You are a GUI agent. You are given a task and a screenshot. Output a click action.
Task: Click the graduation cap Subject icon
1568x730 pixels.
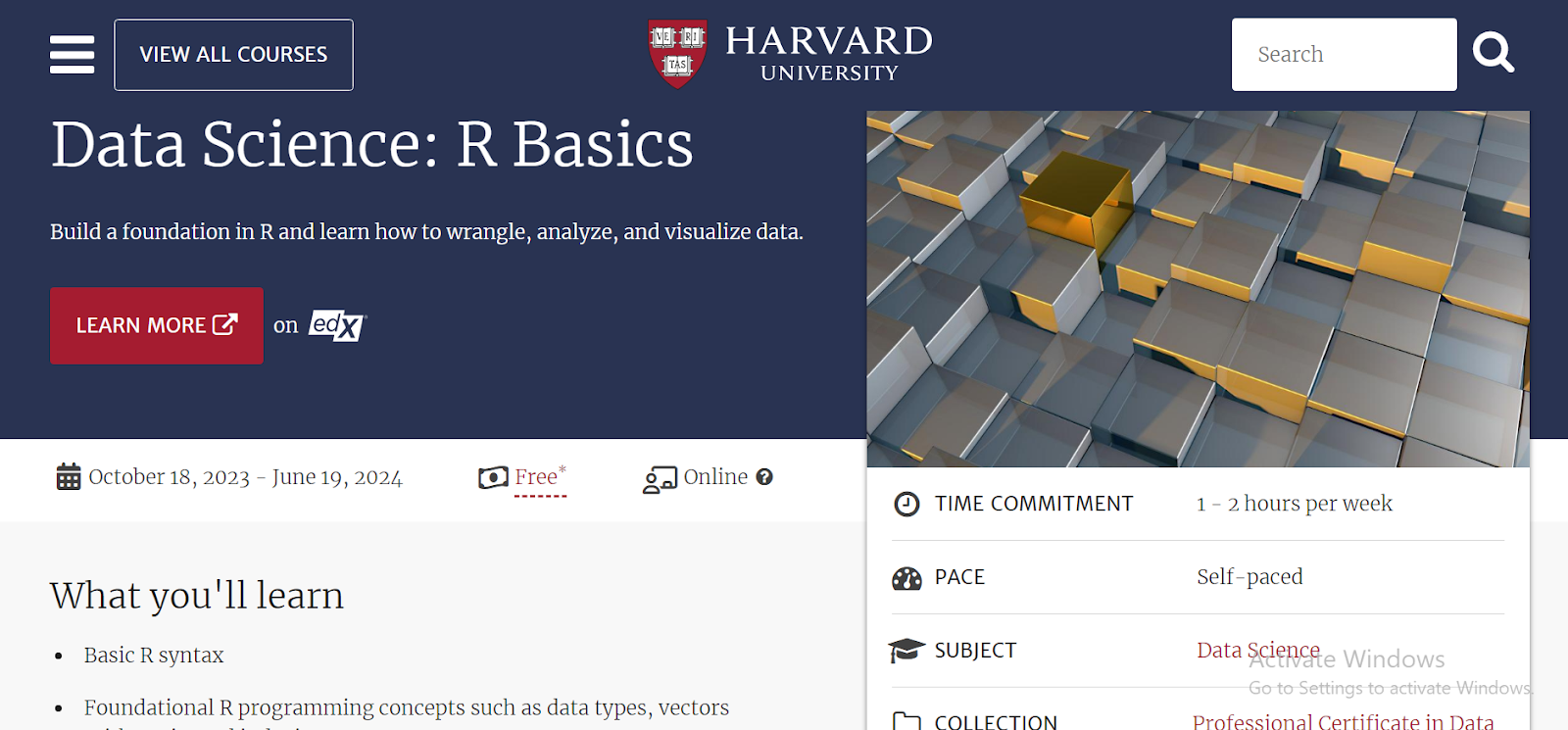[907, 649]
